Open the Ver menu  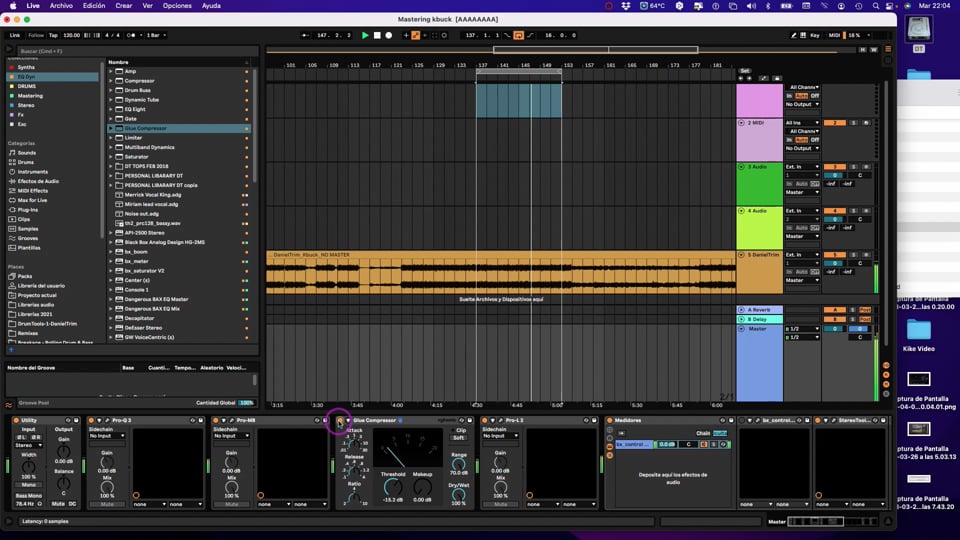click(x=148, y=6)
